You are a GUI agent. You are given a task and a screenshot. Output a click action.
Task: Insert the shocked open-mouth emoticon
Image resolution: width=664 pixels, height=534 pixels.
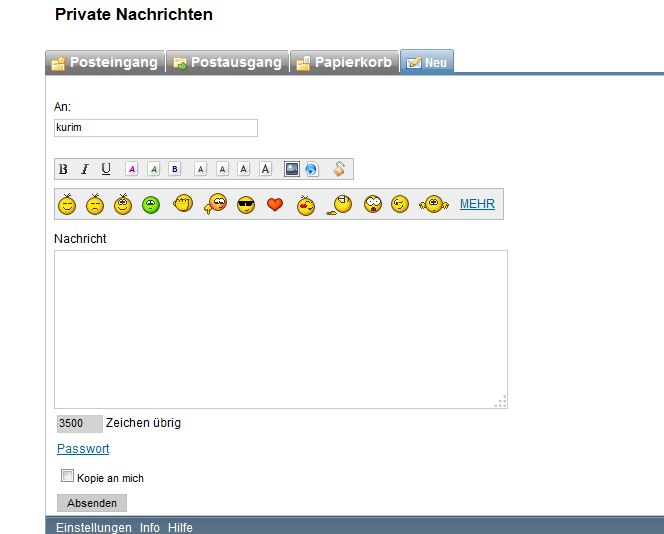tap(373, 204)
